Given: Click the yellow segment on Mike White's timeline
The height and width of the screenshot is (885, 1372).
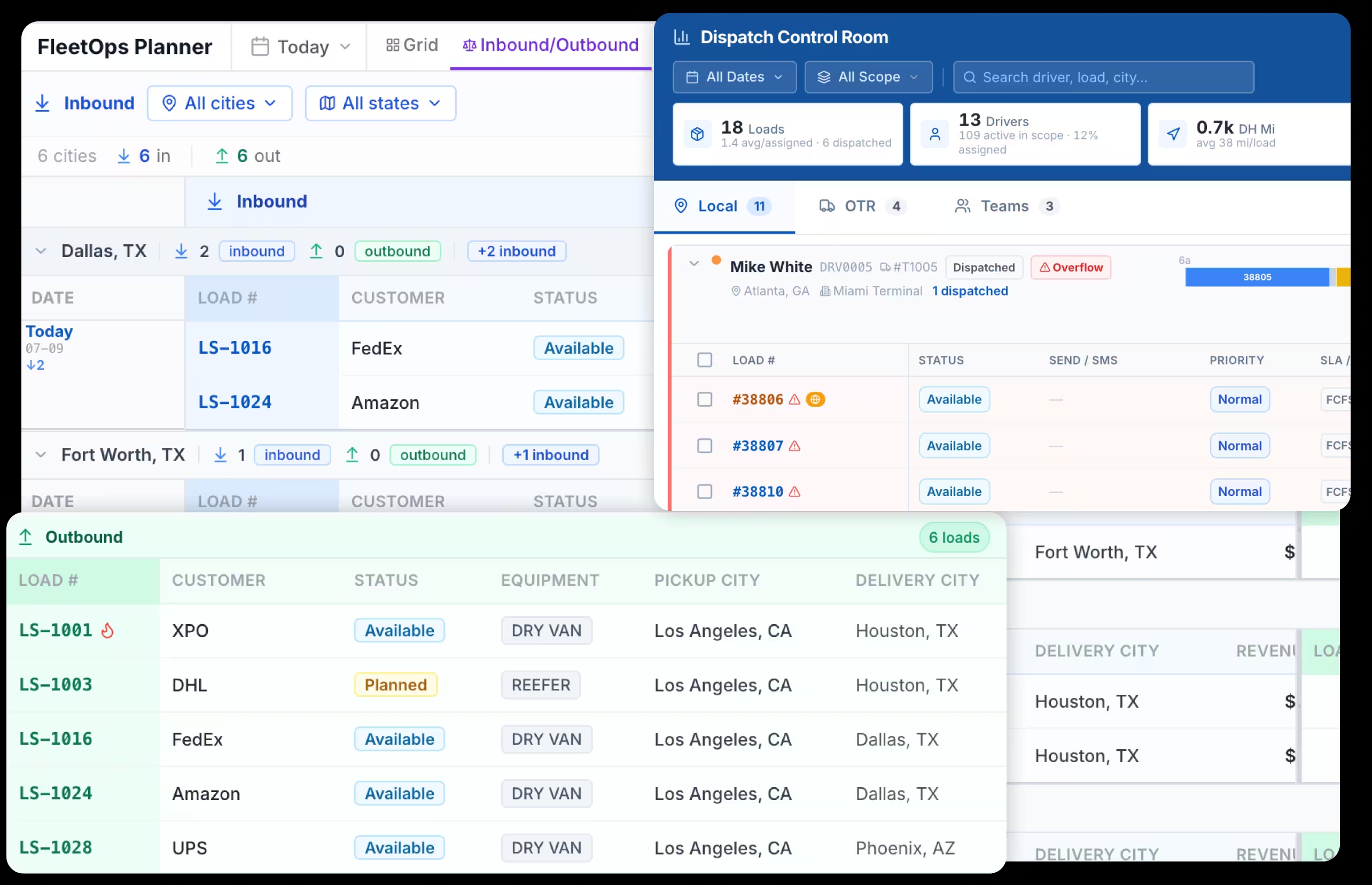Looking at the screenshot, I should 1343,277.
